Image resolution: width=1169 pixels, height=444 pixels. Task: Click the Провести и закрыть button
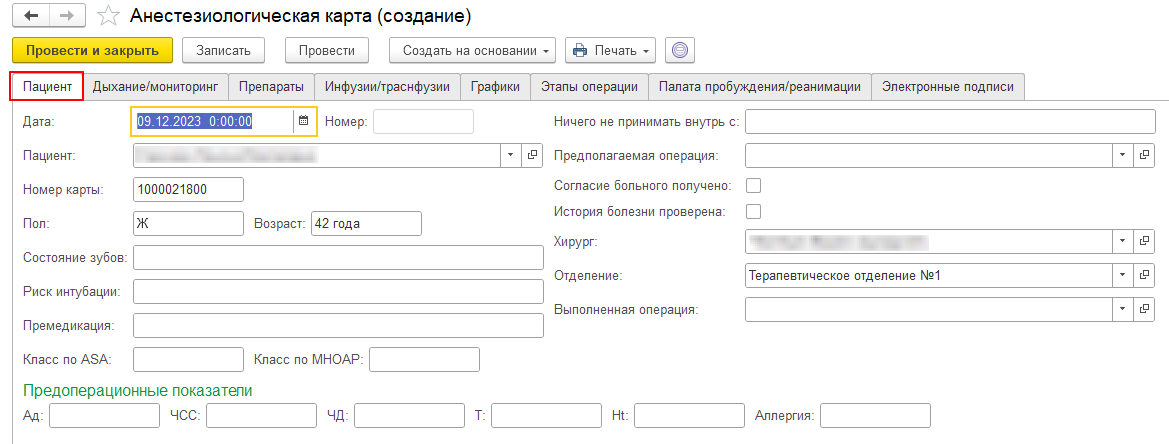[92, 50]
